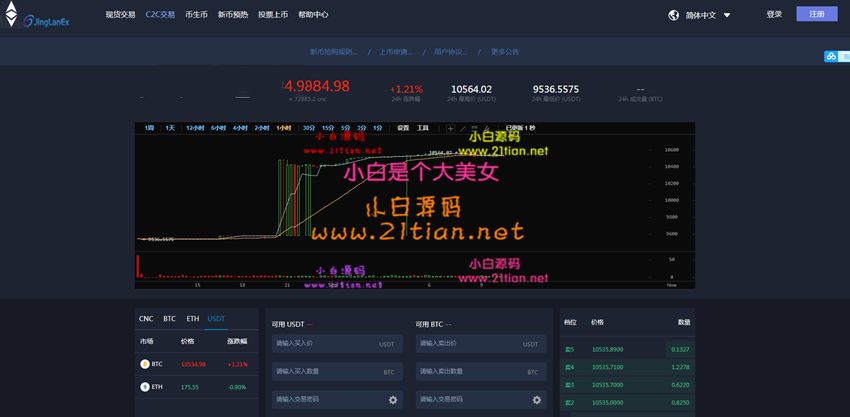The image size is (850, 417).
Task: Open the C2C交易 menu item
Action: [x=160, y=15]
